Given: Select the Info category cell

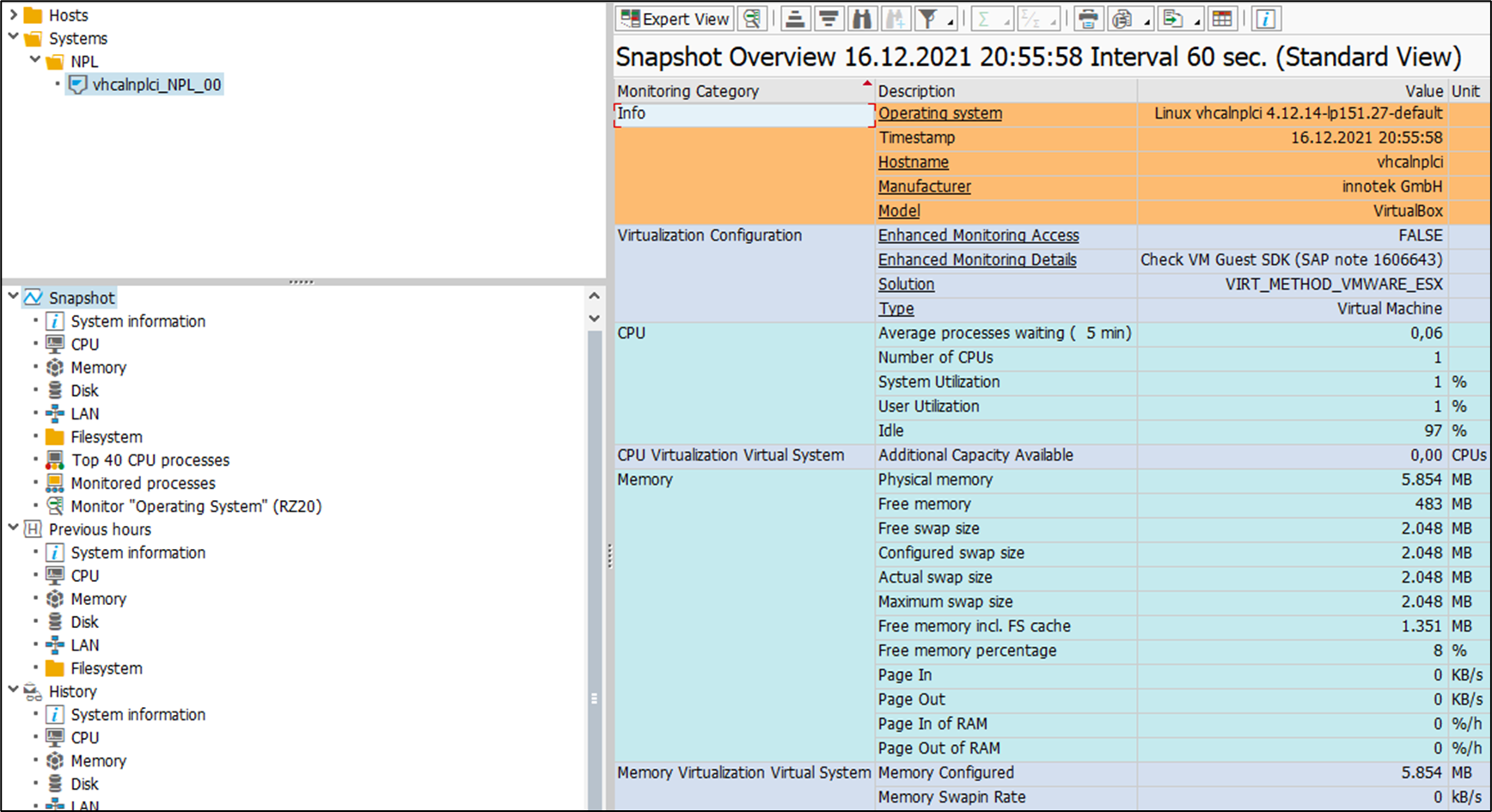Looking at the screenshot, I should (x=744, y=114).
